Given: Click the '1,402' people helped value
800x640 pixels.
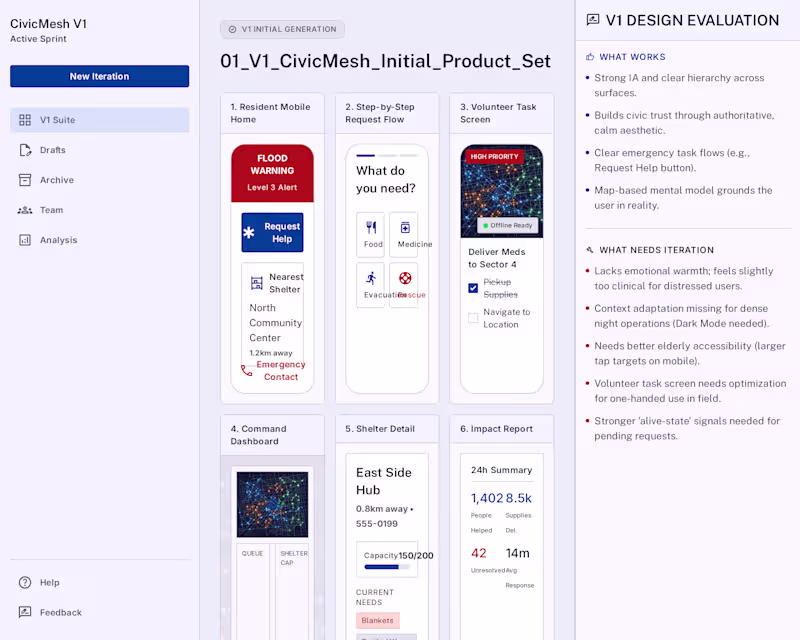Looking at the screenshot, I should tap(487, 498).
